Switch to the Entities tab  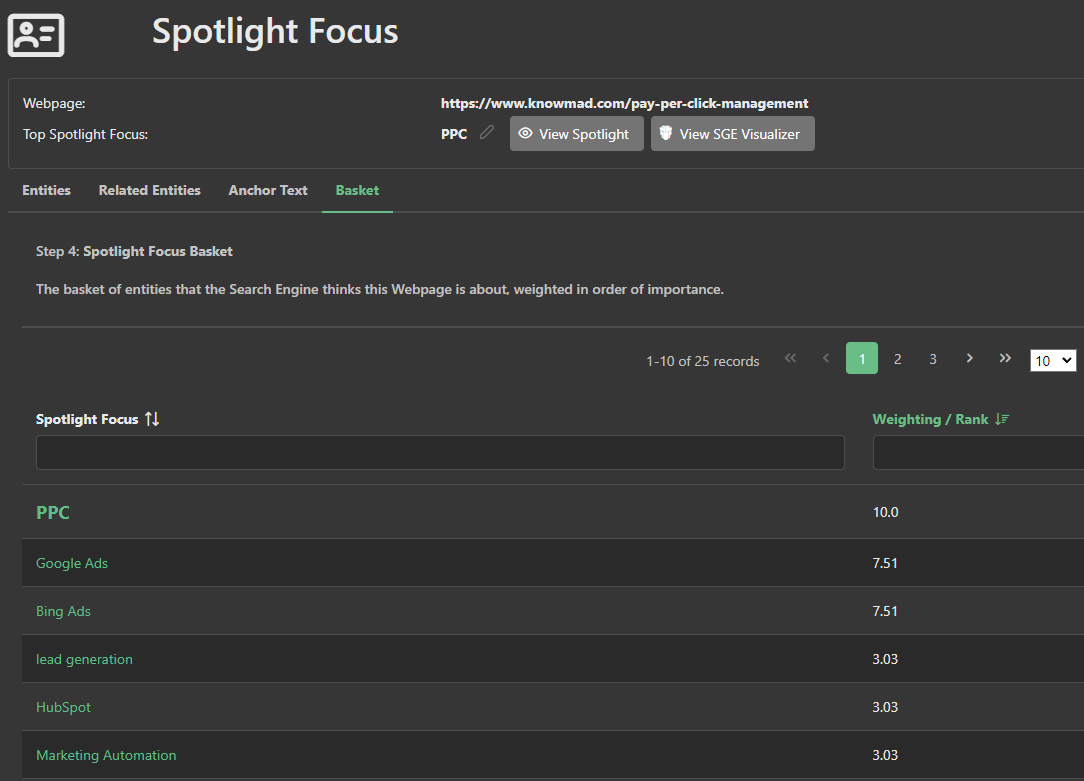click(x=46, y=190)
